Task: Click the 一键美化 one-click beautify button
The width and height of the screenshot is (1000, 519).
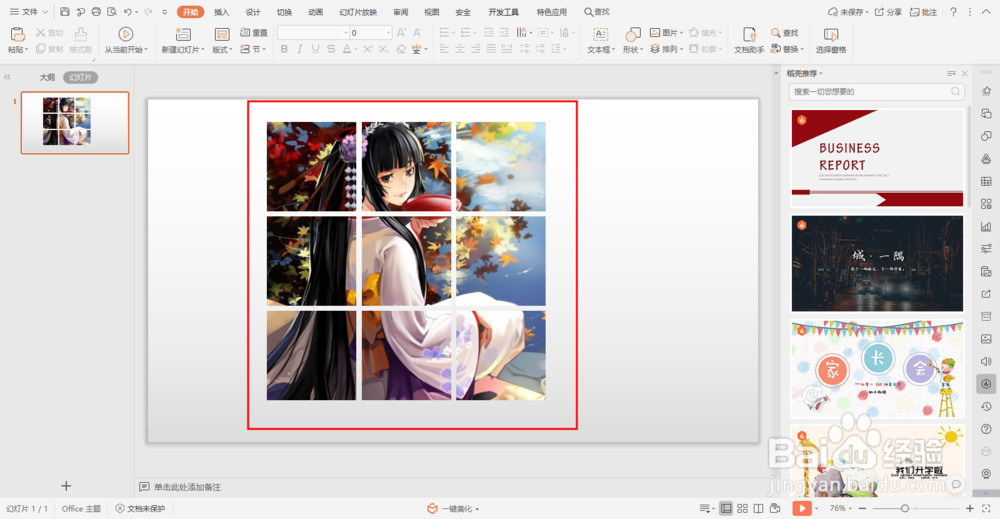Action: (x=453, y=508)
